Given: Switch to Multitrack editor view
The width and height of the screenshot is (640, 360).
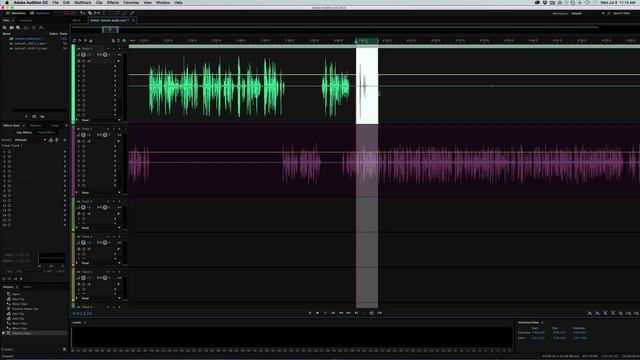Looking at the screenshot, I should tap(40, 13).
